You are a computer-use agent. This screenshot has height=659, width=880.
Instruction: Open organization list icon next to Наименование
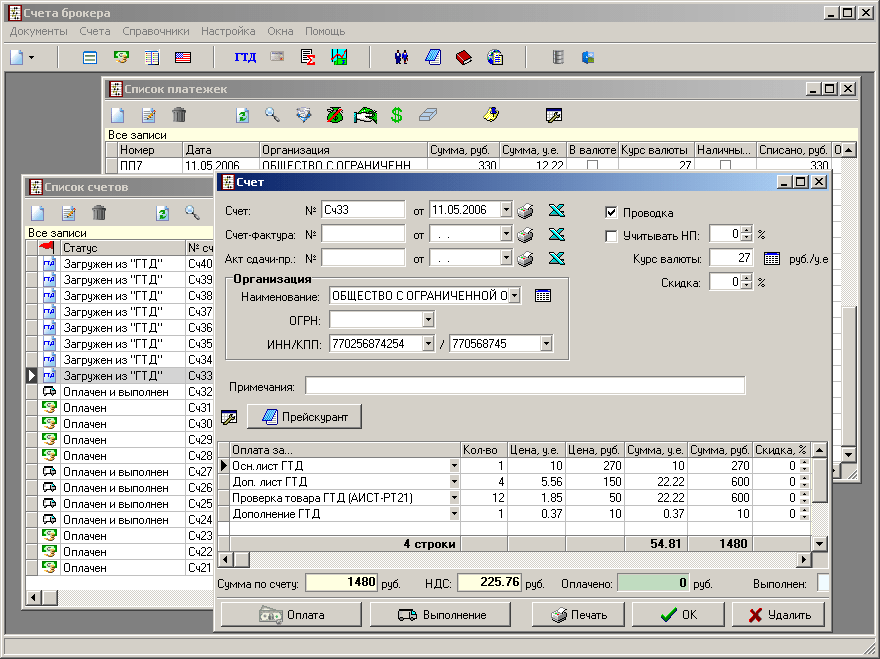pos(542,295)
